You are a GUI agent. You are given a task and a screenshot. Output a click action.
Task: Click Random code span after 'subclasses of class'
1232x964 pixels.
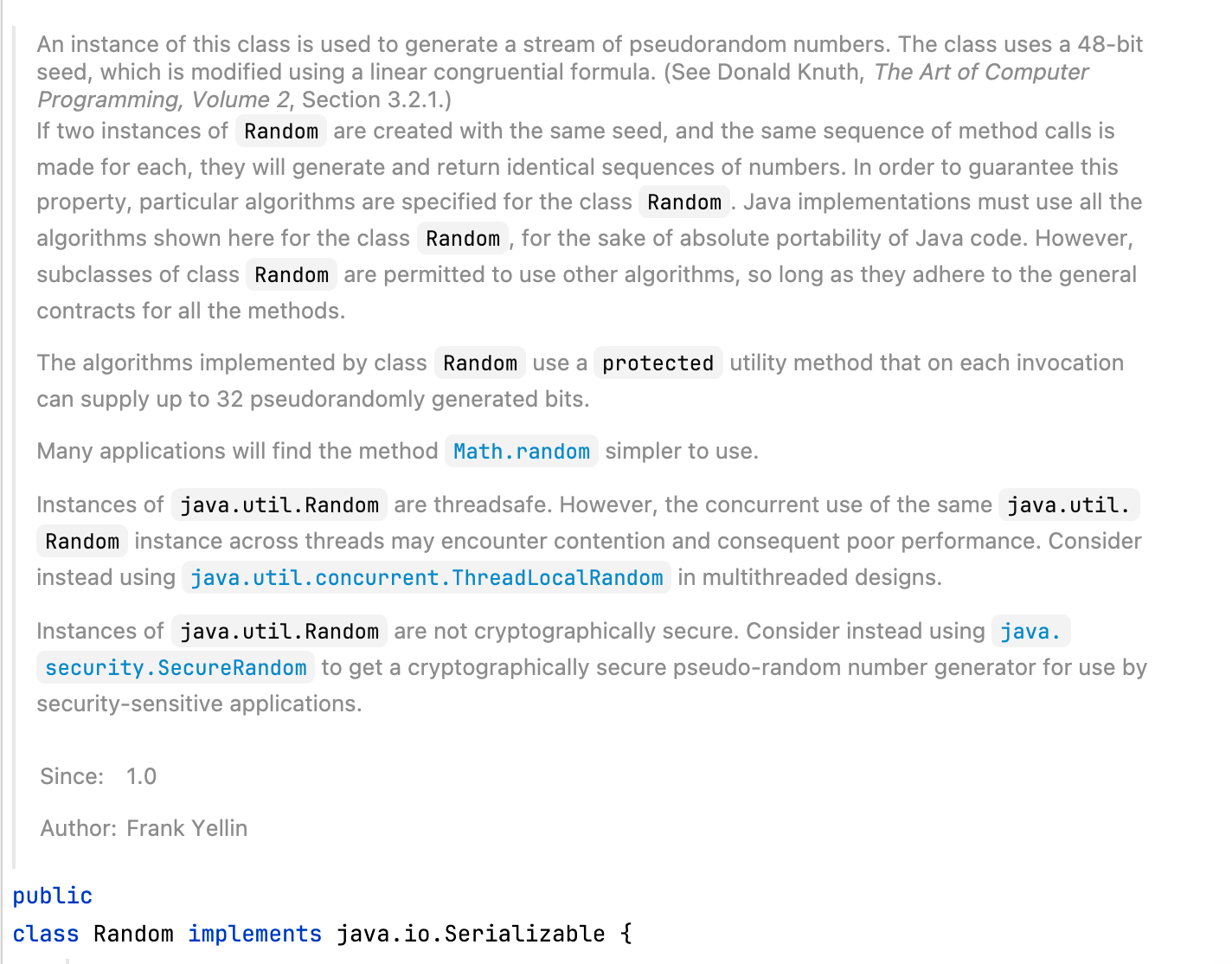[292, 275]
